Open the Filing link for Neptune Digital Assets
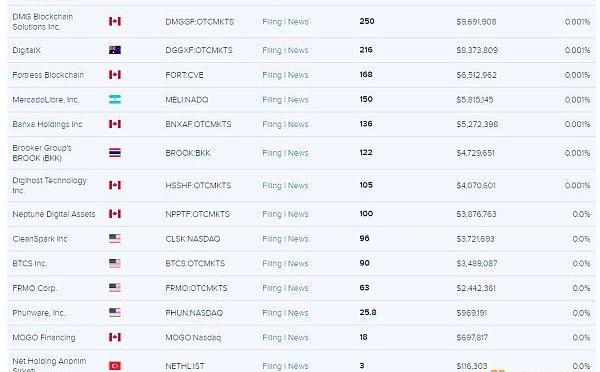This screenshot has width=600, height=372. 272,214
